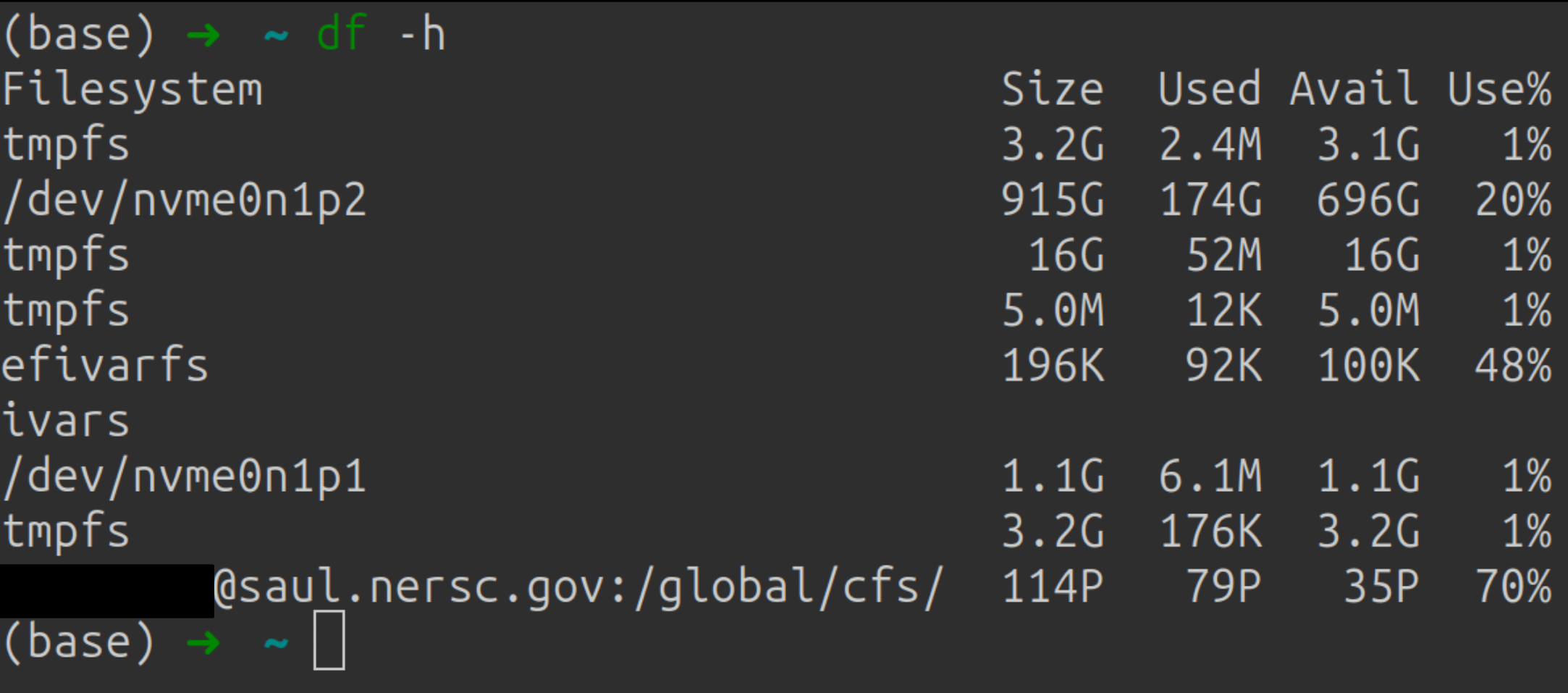Click the terminal cursor block
The width and height of the screenshot is (1568, 693).
click(329, 641)
